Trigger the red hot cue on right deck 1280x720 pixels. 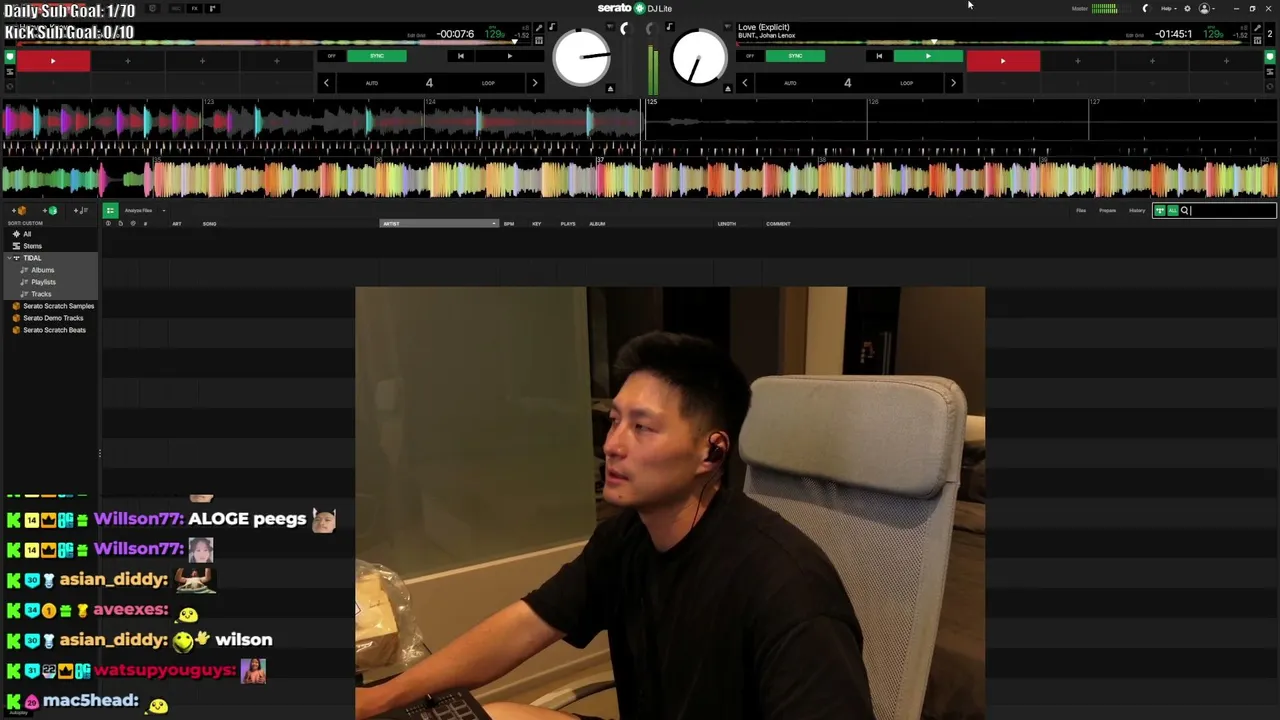[1003, 62]
